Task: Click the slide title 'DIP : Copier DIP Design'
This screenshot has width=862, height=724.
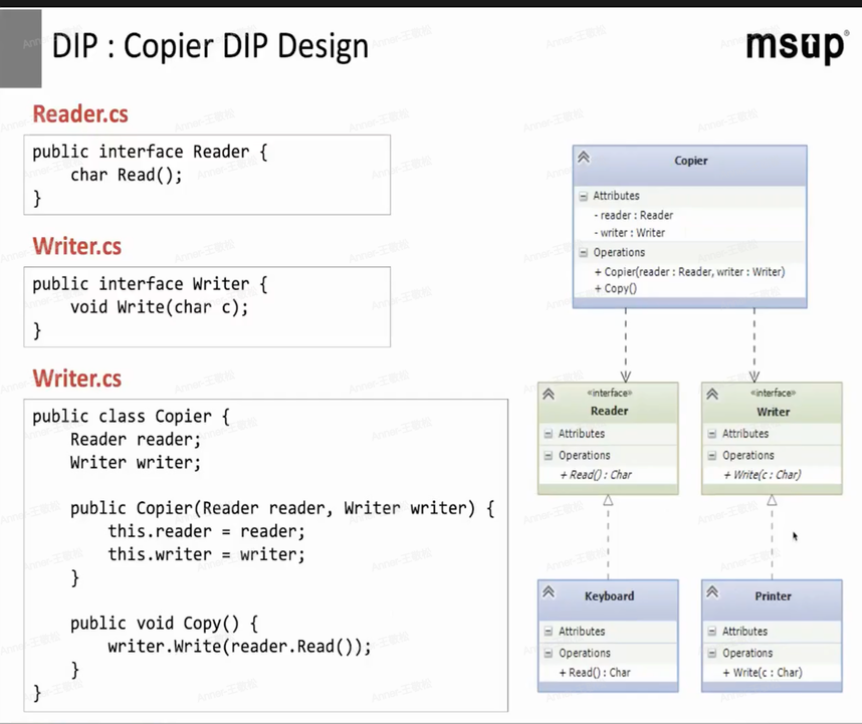Action: [210, 46]
